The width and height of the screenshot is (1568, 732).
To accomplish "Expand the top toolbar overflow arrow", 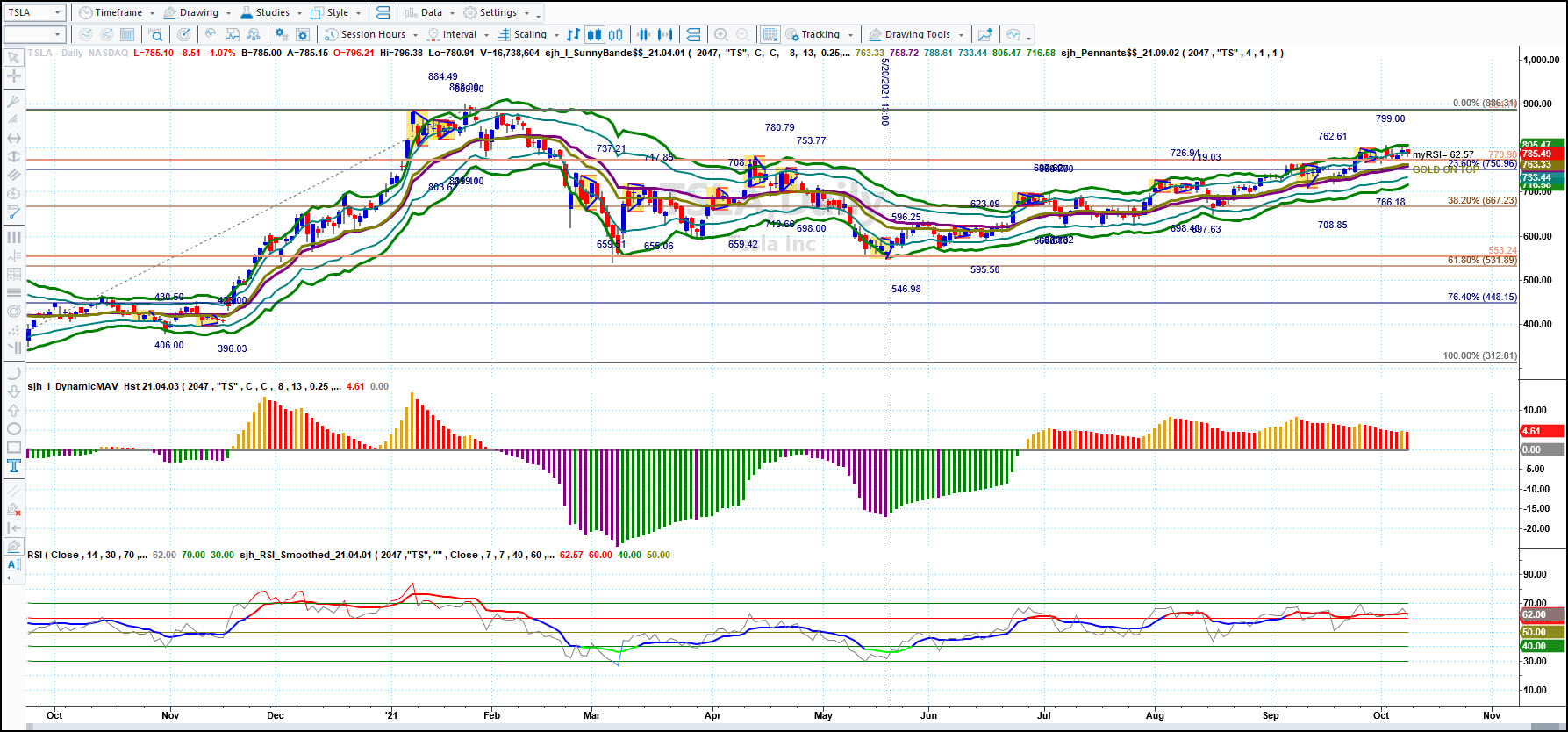I will pyautogui.click(x=538, y=16).
